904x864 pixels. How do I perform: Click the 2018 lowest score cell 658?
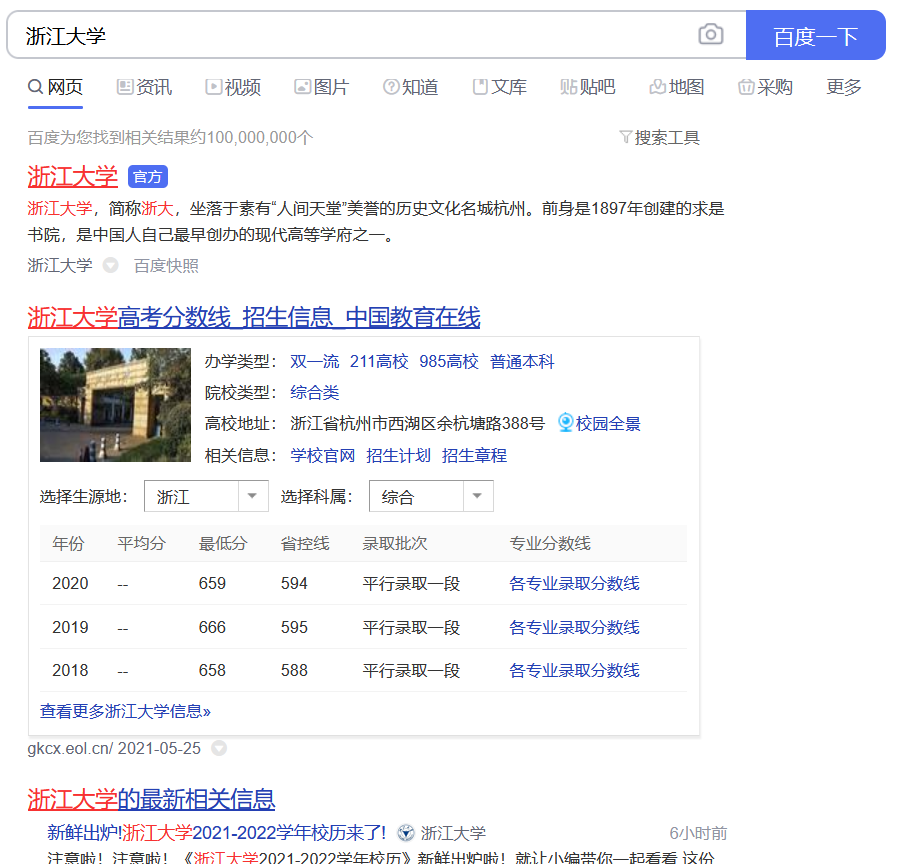click(212, 670)
